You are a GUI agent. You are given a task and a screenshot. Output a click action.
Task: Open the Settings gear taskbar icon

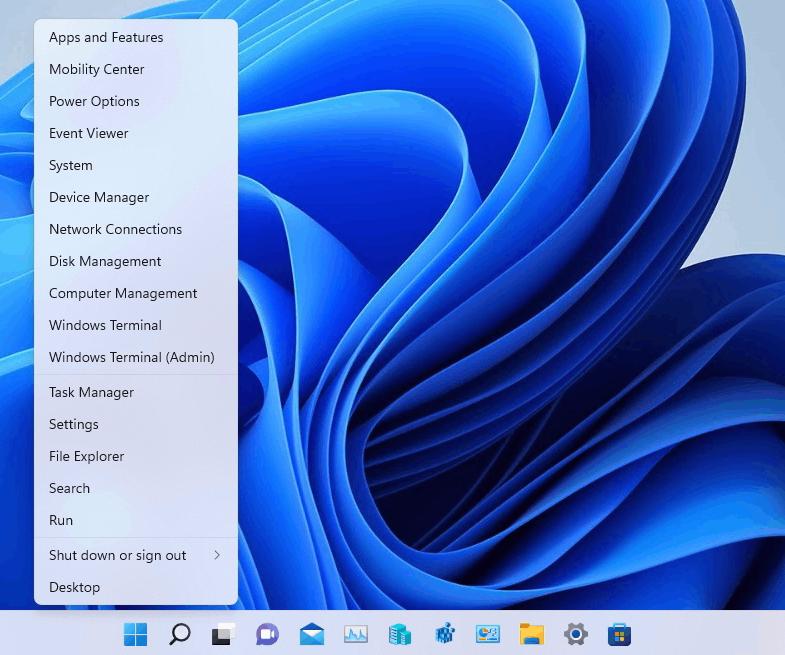pyautogui.click(x=576, y=634)
